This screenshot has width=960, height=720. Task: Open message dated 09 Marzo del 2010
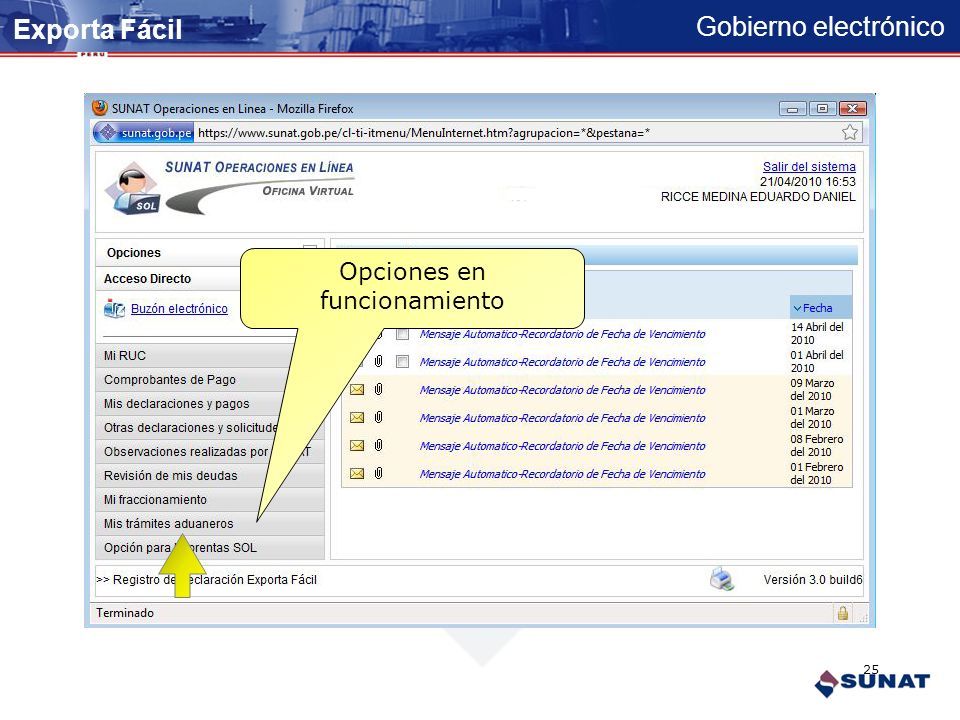[x=562, y=390]
